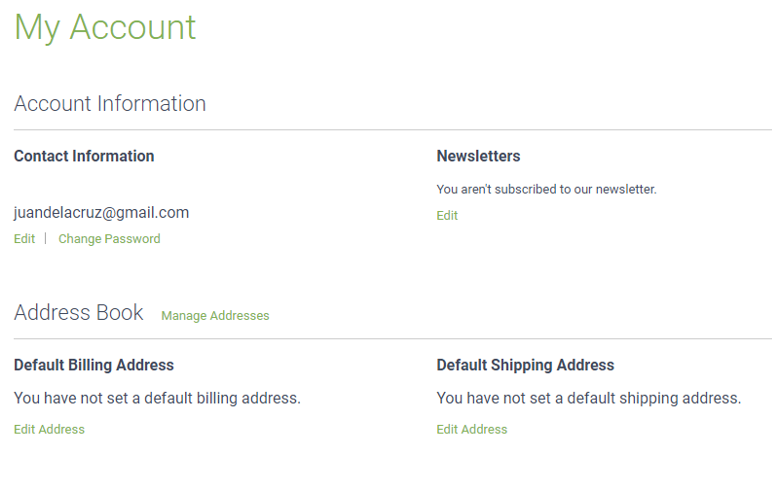Edit the newsletter subscription settings
Screen dimensions: 772x483
(447, 216)
